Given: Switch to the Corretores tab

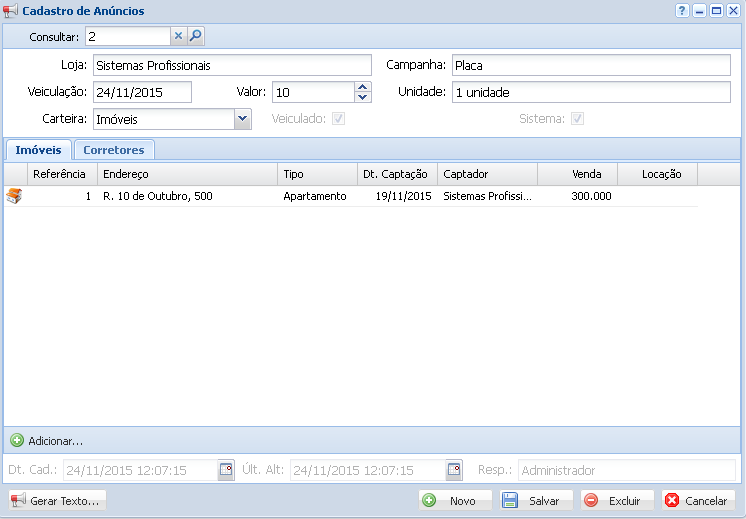Looking at the screenshot, I should point(113,150).
